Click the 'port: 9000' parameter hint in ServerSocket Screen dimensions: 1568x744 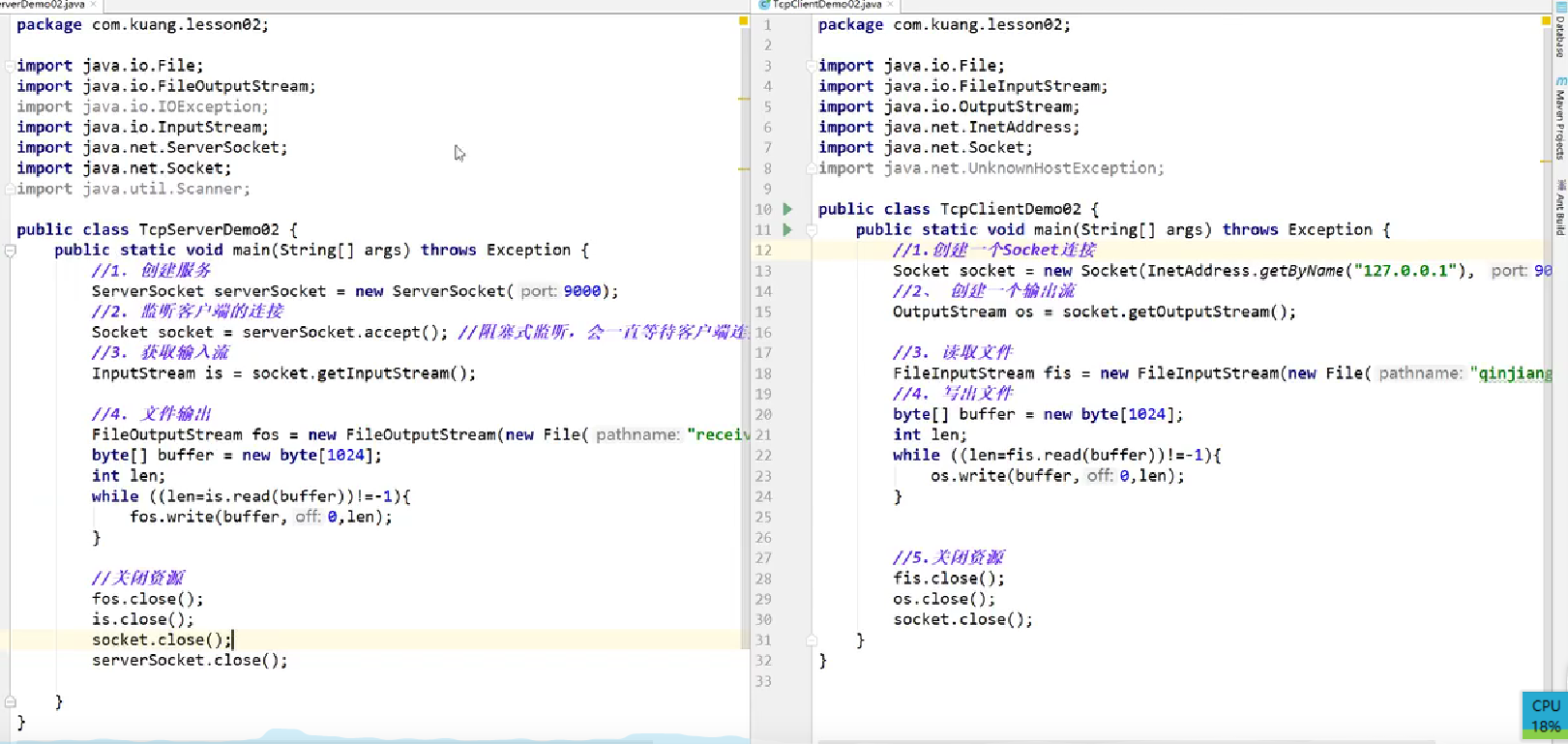pos(561,291)
